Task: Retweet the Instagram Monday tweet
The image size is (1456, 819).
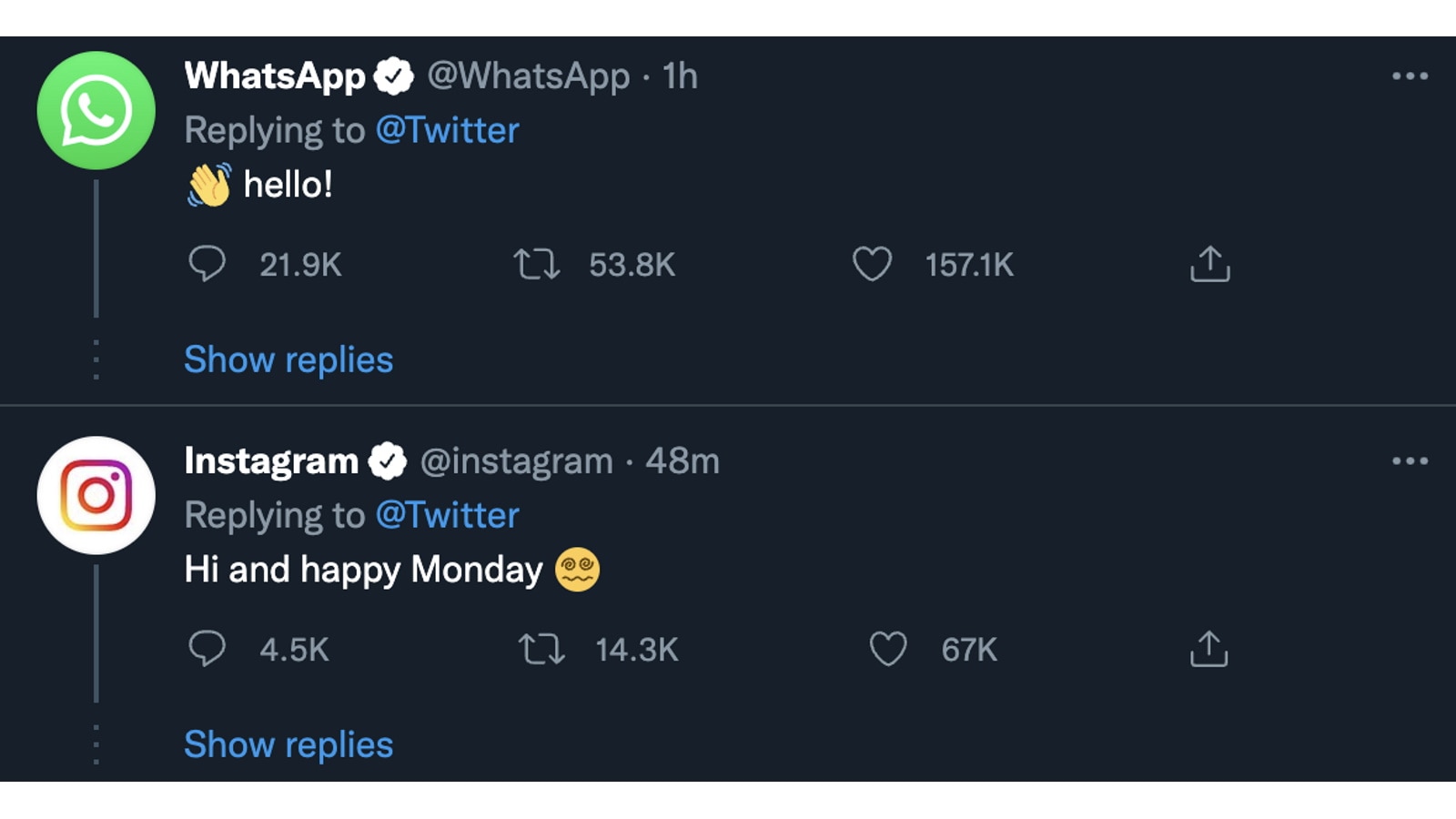Action: tap(541, 650)
